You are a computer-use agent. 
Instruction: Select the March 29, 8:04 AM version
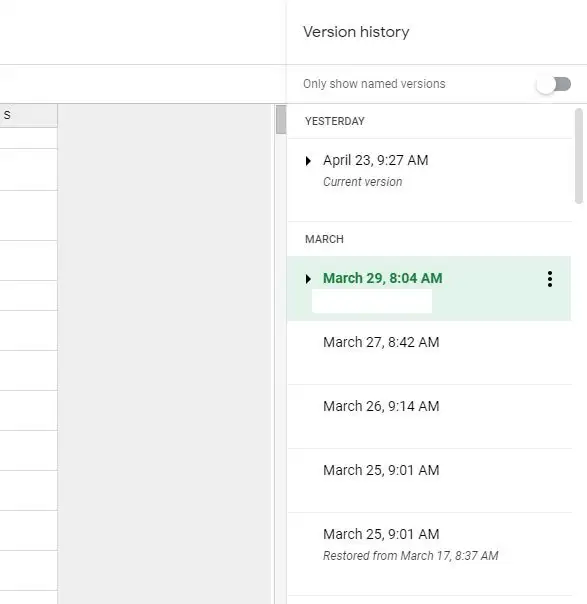[x=429, y=288]
